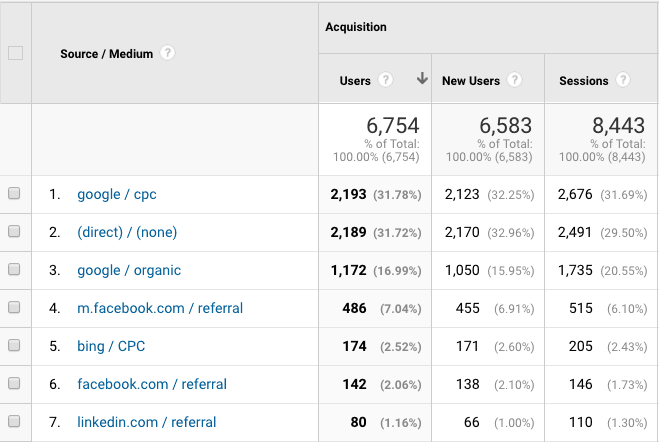
Task: Check the box for google / cpc row
Action: pyautogui.click(x=15, y=194)
